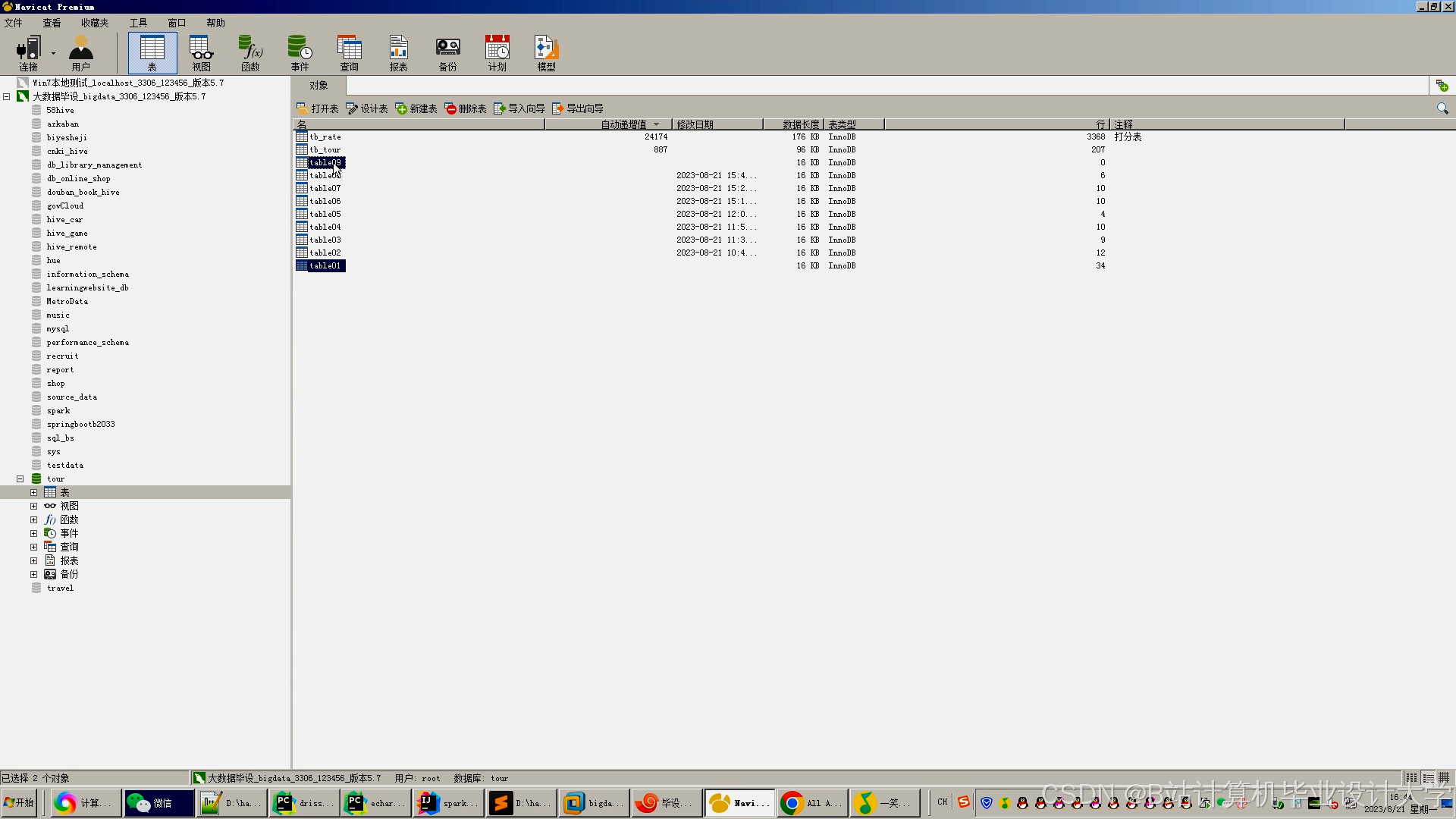Open the Query (查询) toolbar icon

pos(349,53)
